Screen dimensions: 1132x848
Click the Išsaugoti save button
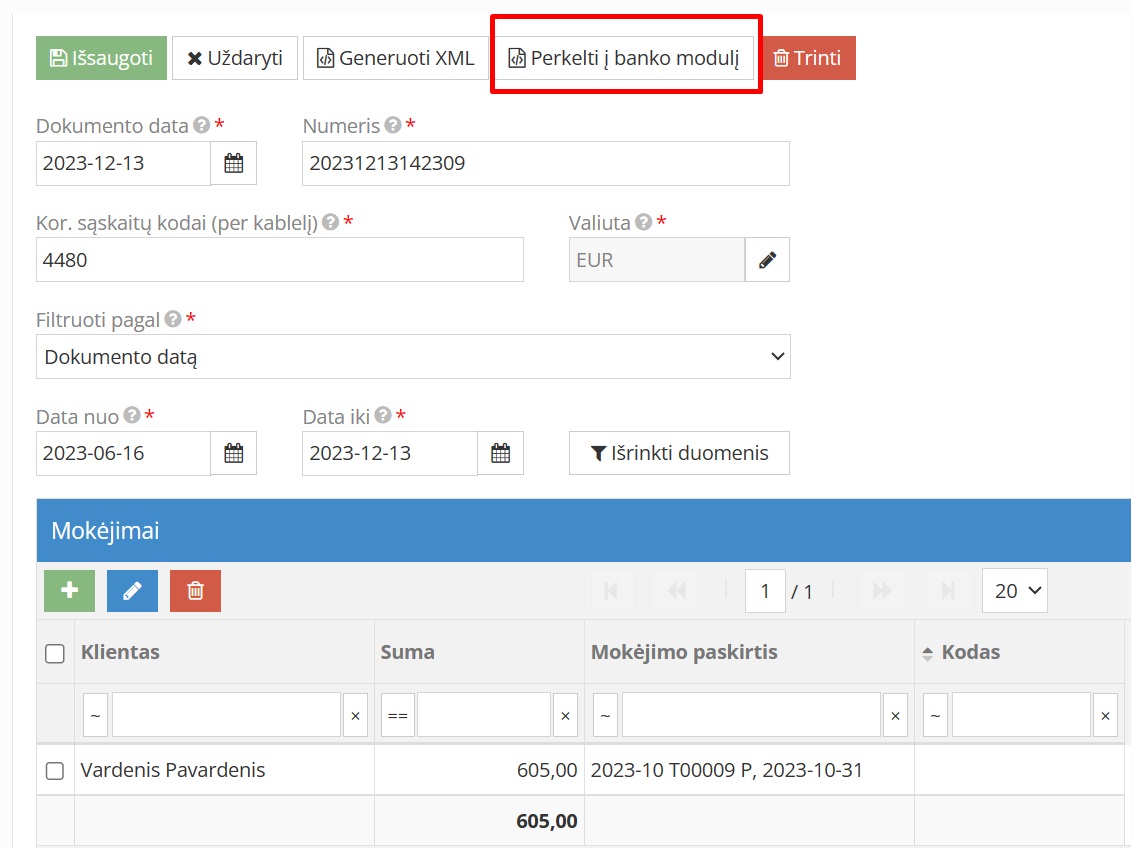click(x=101, y=58)
